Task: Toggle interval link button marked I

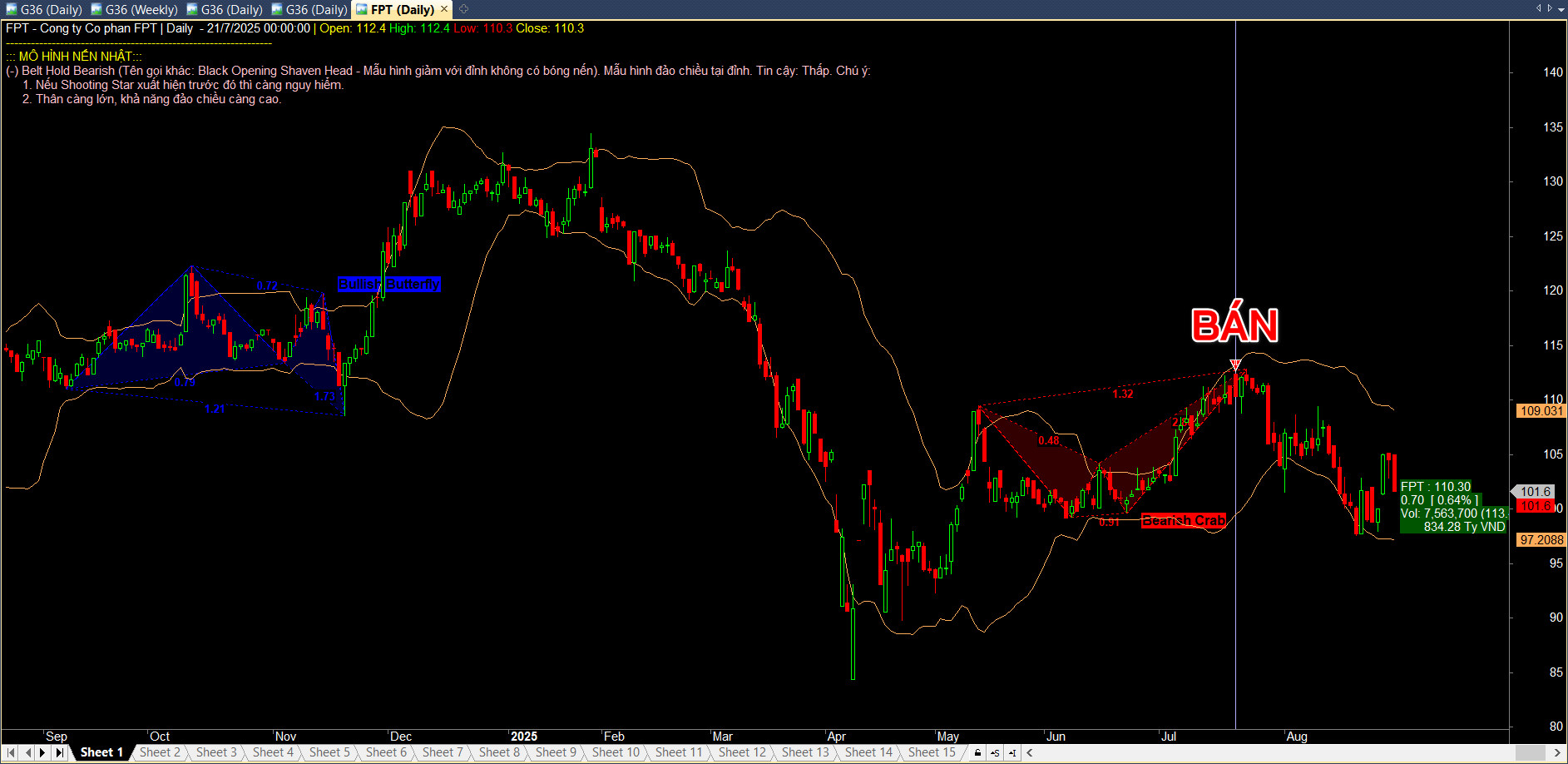Action: pos(1012,752)
